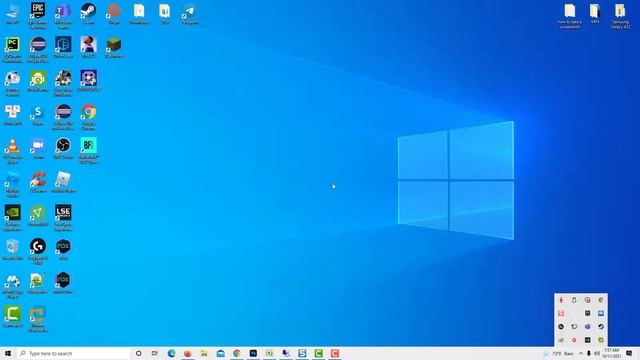Viewport: 640px width, 360px height.
Task: Open the Windows Start menu
Action: click(x=8, y=353)
